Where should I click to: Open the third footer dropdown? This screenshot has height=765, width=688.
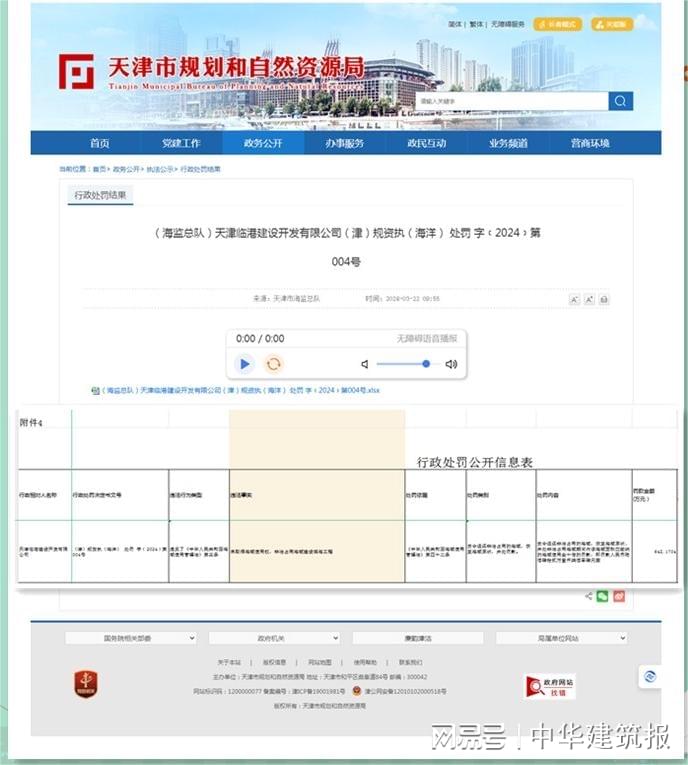click(418, 638)
